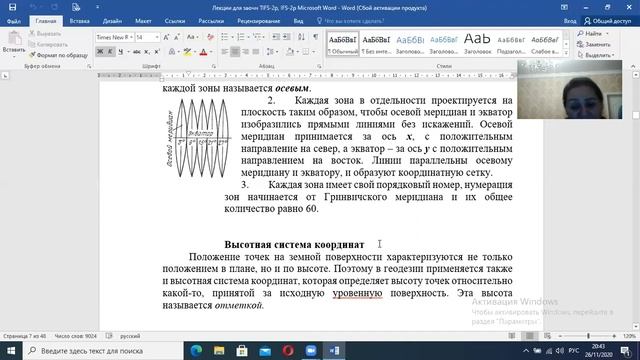Open font color dropdown arrow
Image resolution: width=640 pixels, height=360 pixels.
click(x=211, y=52)
